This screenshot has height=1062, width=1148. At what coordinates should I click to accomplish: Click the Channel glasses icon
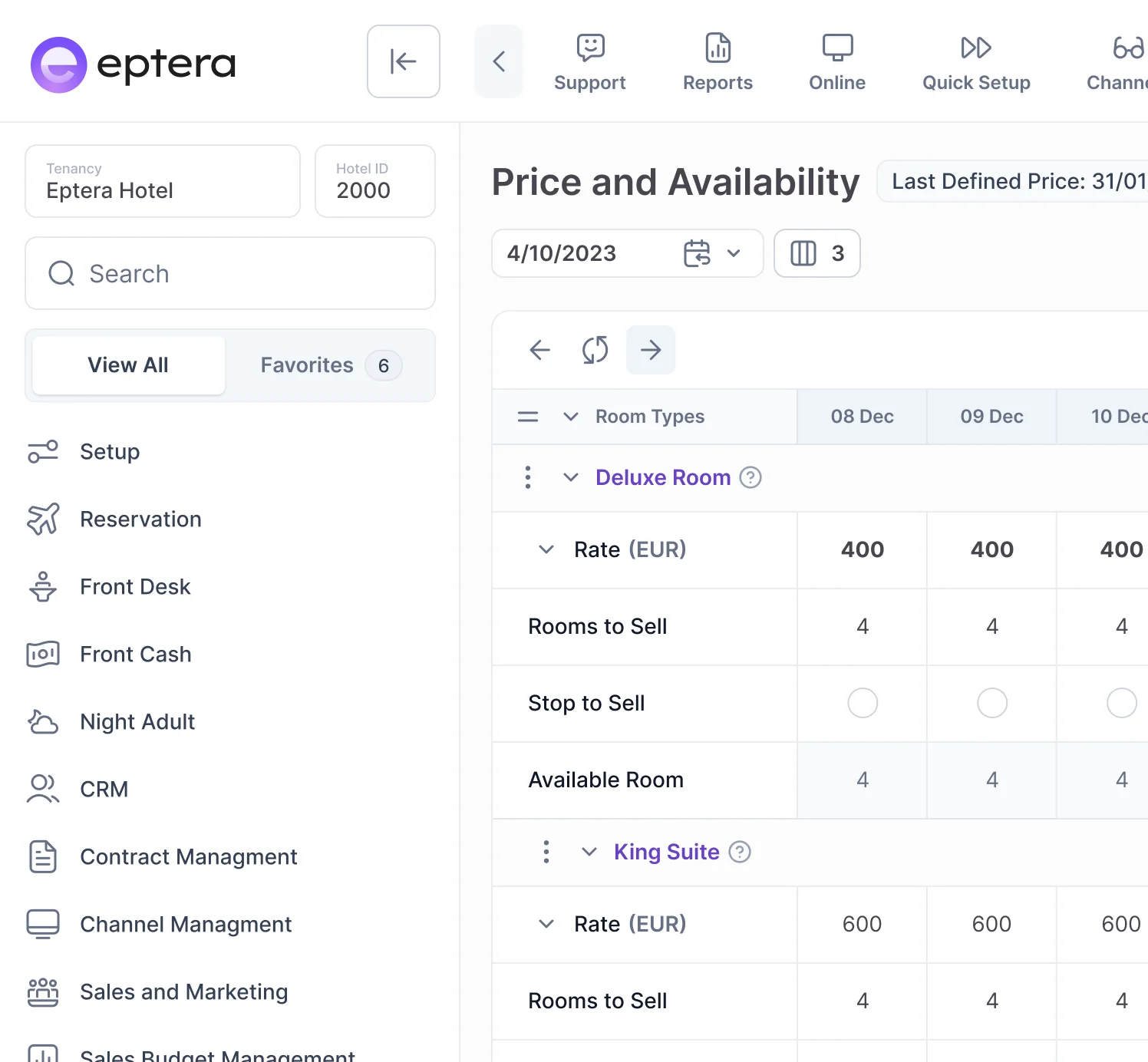[1129, 48]
